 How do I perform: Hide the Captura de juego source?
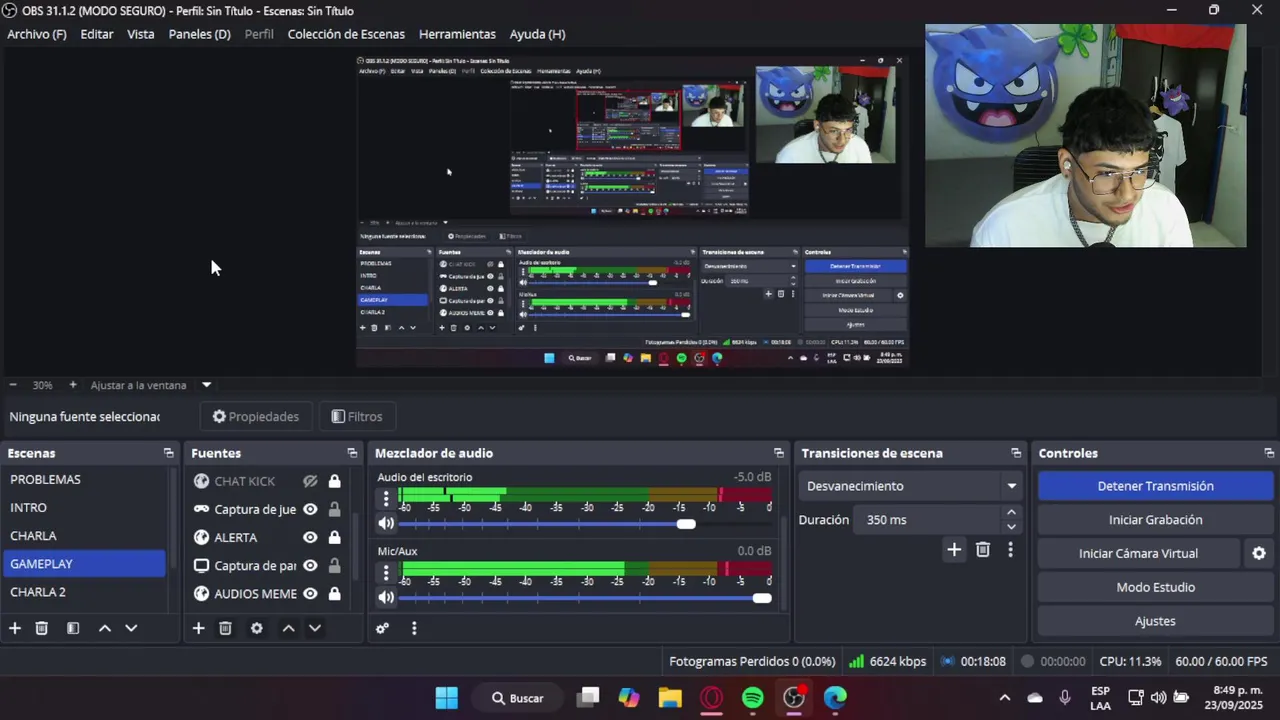coord(311,509)
